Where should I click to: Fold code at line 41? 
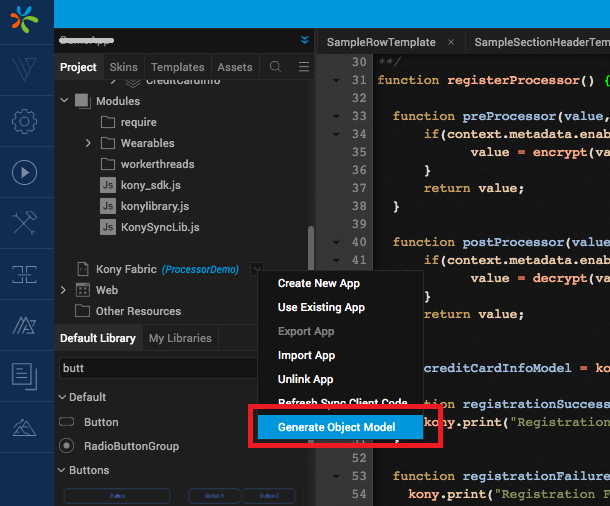coord(336,260)
